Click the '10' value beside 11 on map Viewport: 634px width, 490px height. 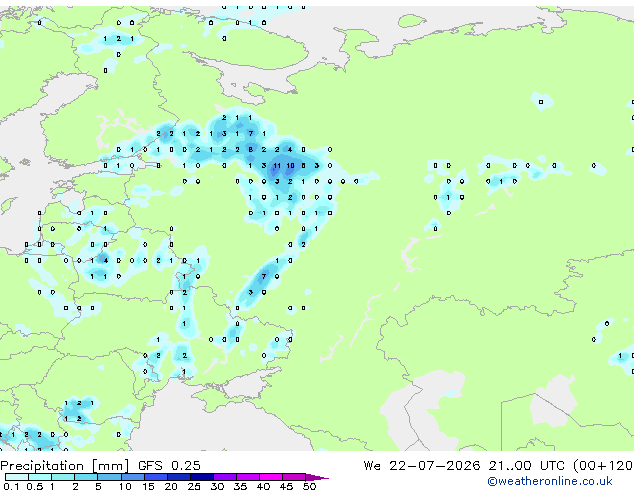[290, 165]
